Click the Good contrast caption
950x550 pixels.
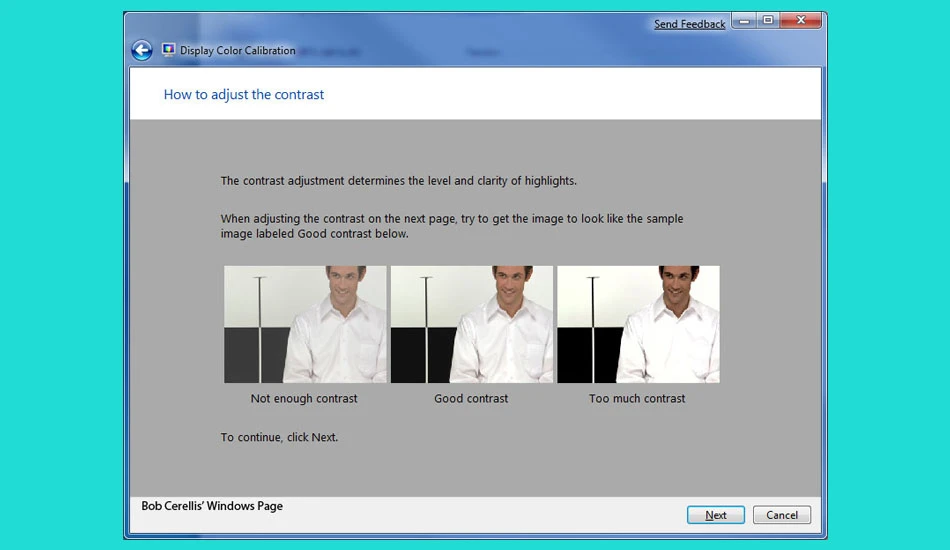tap(471, 399)
